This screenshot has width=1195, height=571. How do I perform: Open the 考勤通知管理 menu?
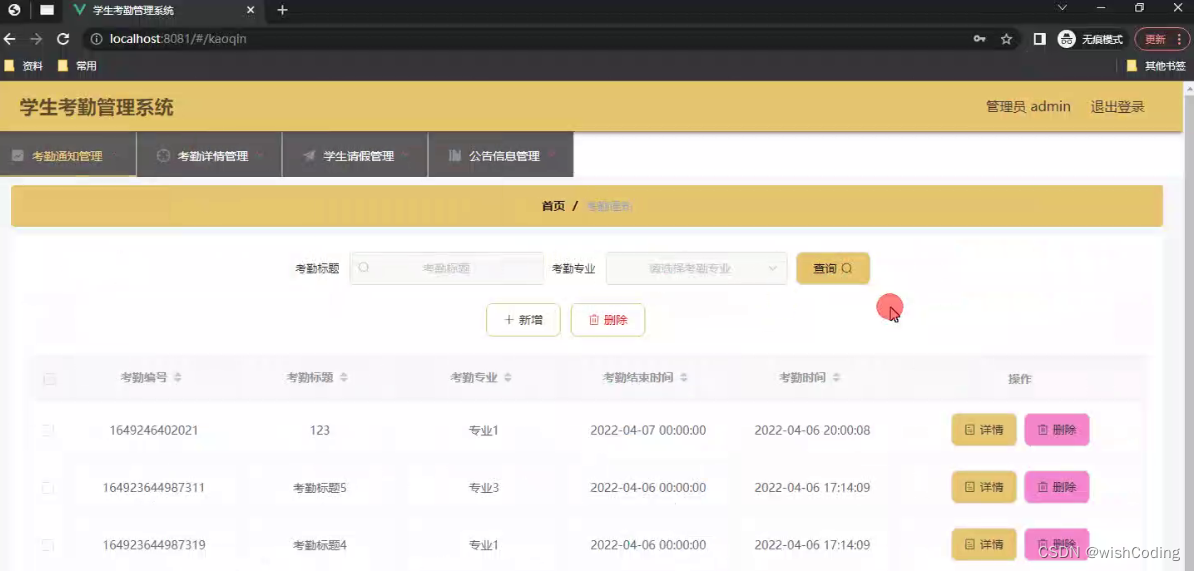[68, 156]
